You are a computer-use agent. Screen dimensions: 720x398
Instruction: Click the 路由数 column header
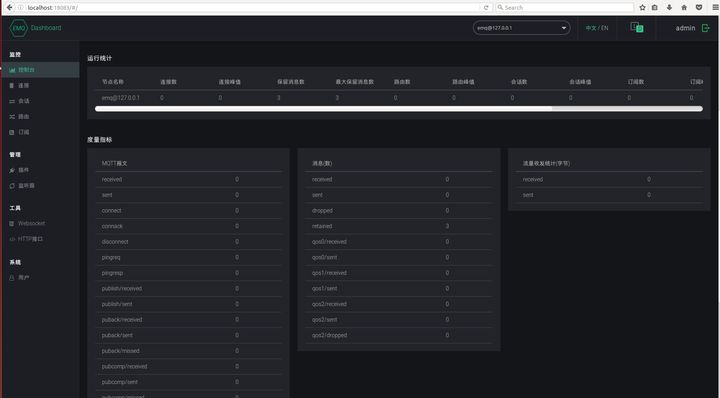[x=402, y=82]
